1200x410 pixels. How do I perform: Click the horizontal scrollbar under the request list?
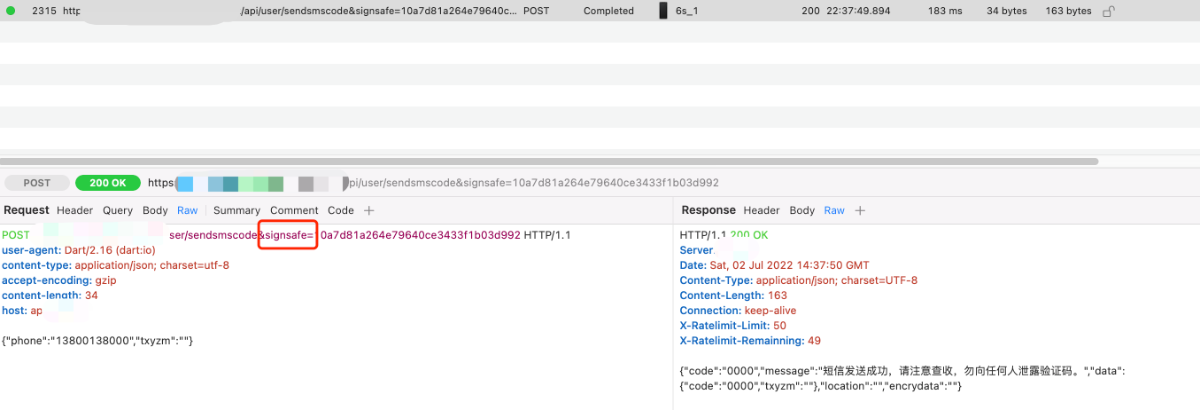pyautogui.click(x=550, y=161)
